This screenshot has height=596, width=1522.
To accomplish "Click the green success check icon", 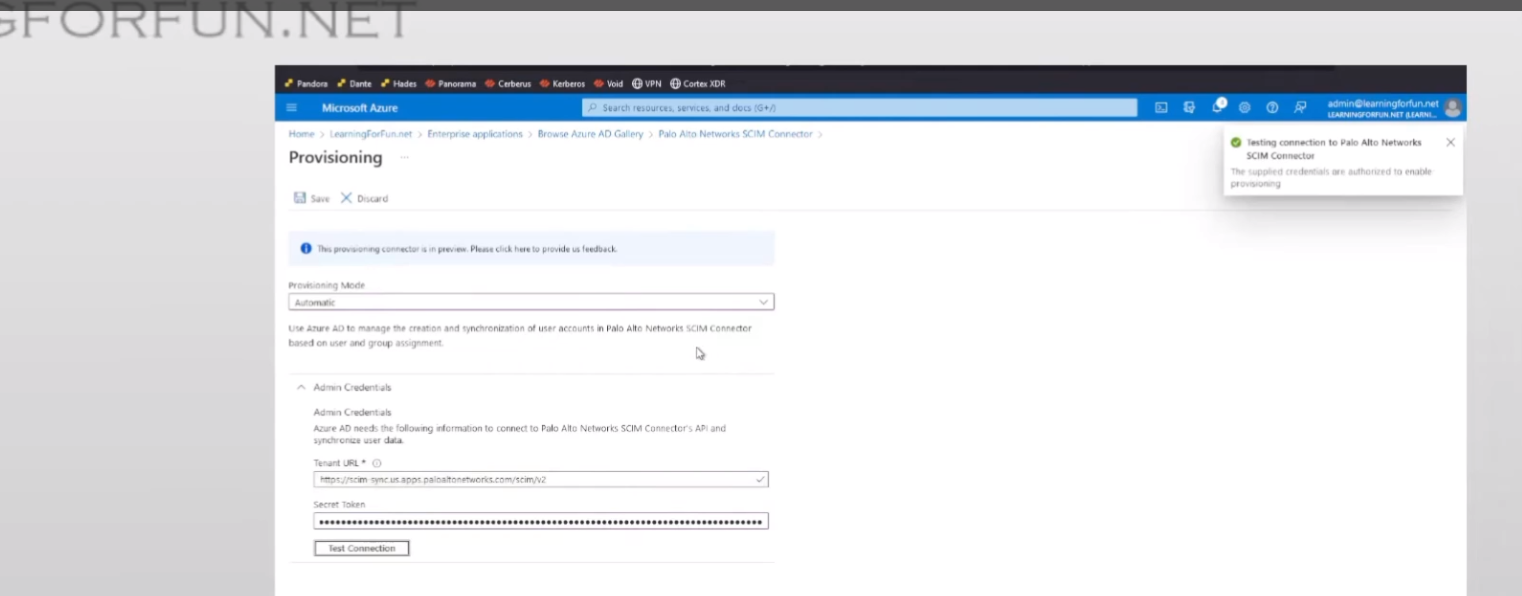I will click(1236, 143).
